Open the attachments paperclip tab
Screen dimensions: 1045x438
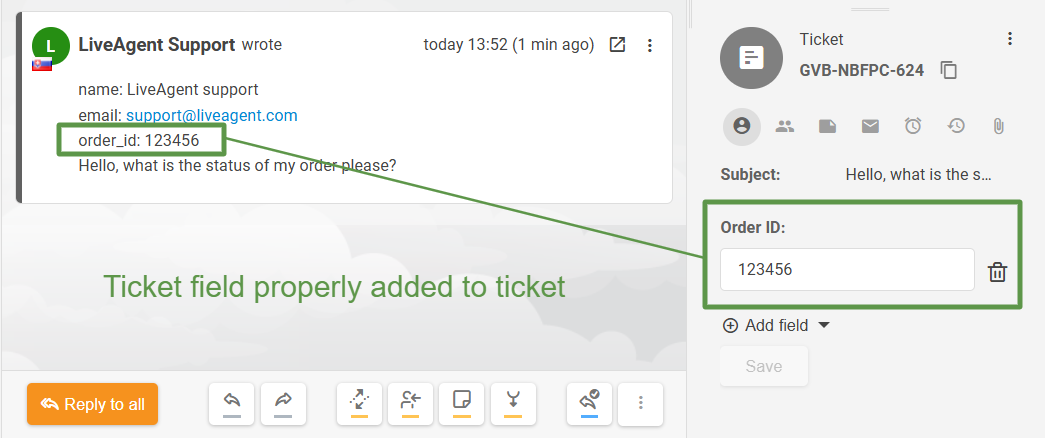pos(998,126)
